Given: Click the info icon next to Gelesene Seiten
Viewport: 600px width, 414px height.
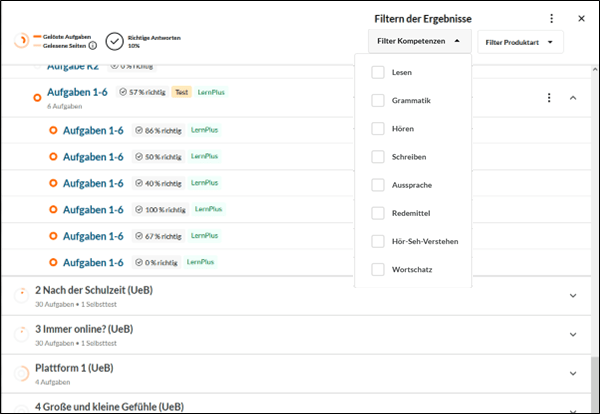Looking at the screenshot, I should pos(93,46).
